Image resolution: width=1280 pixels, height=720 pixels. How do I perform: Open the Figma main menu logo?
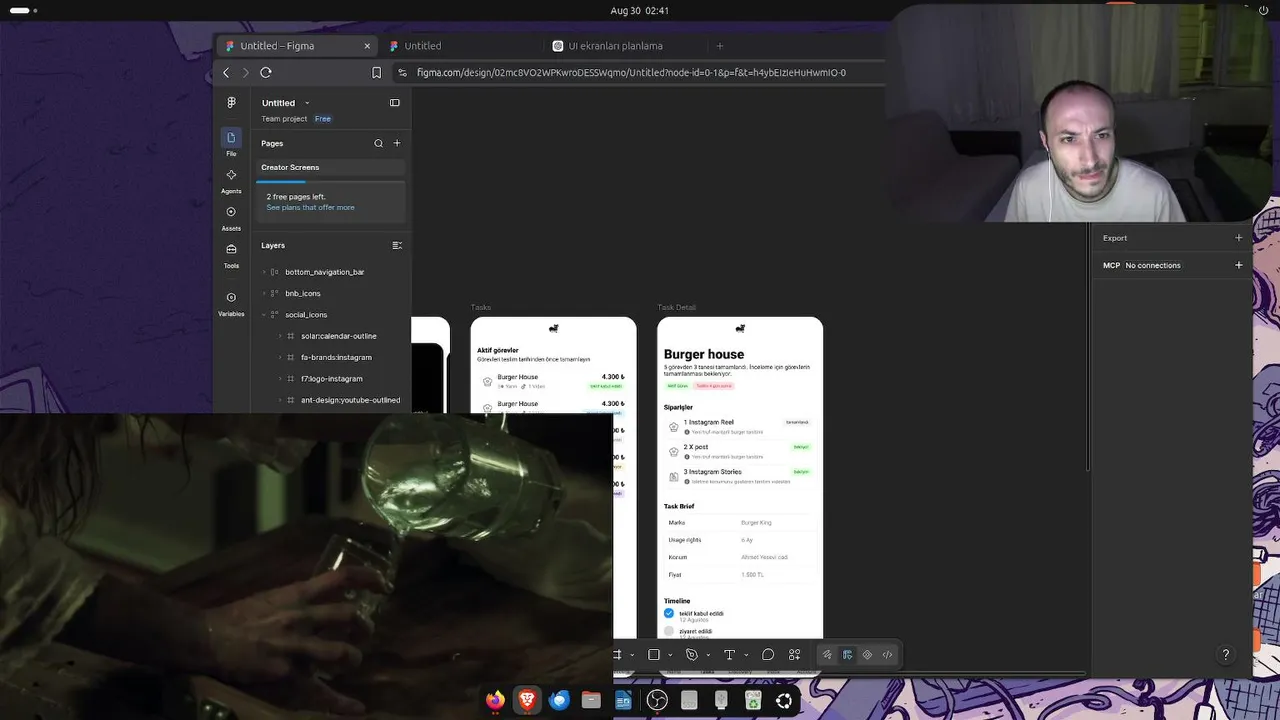(x=231, y=103)
